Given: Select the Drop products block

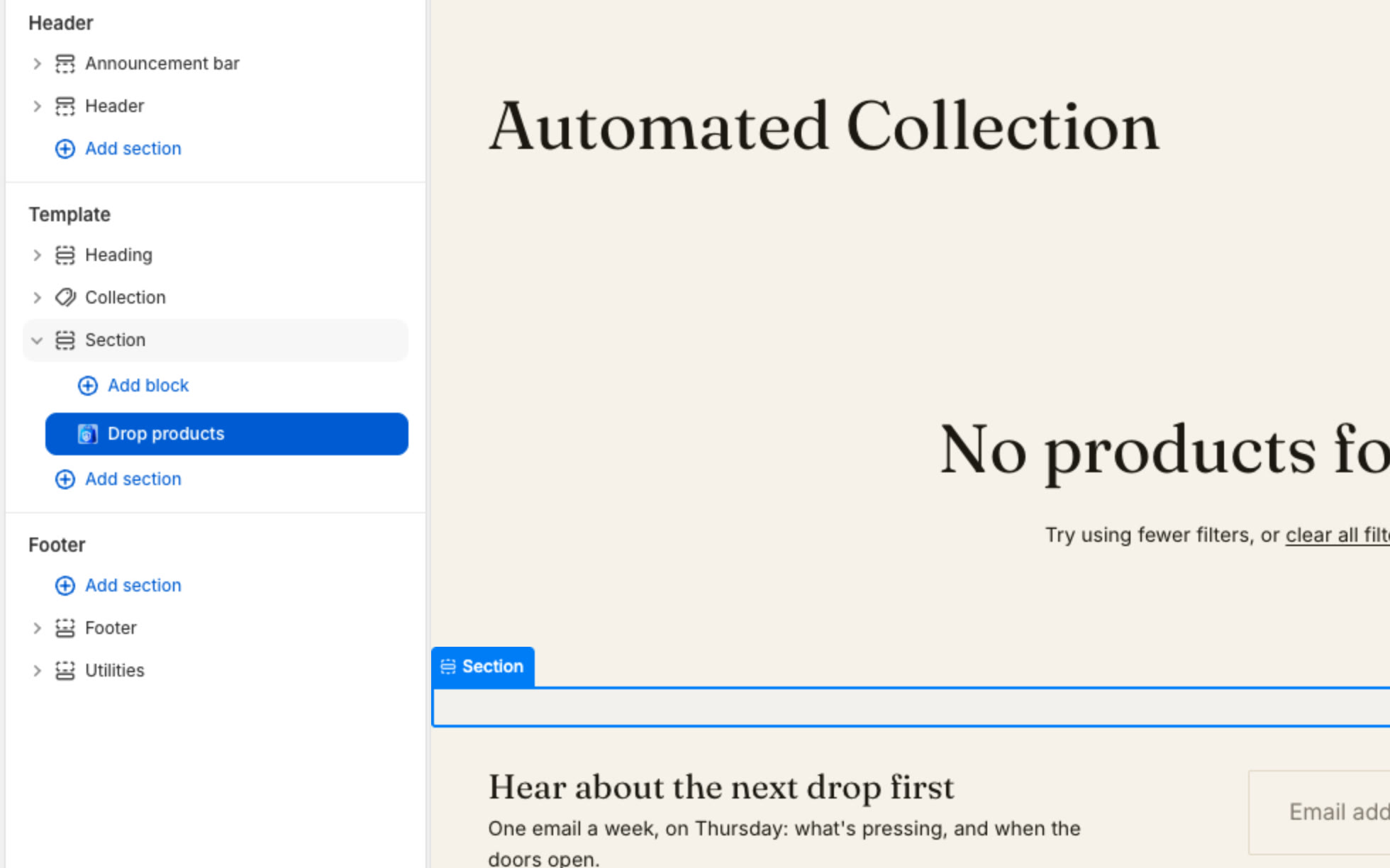Looking at the screenshot, I should point(227,434).
